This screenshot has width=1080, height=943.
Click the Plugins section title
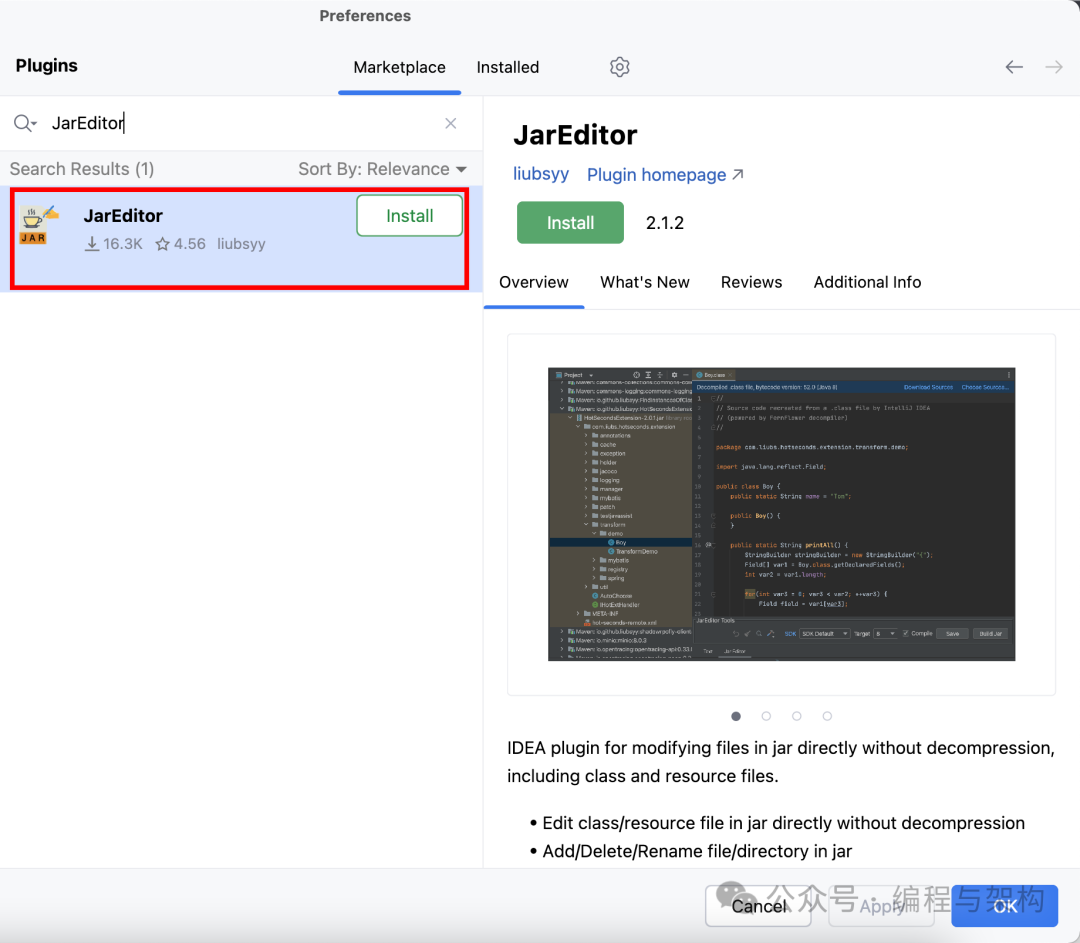47,66
